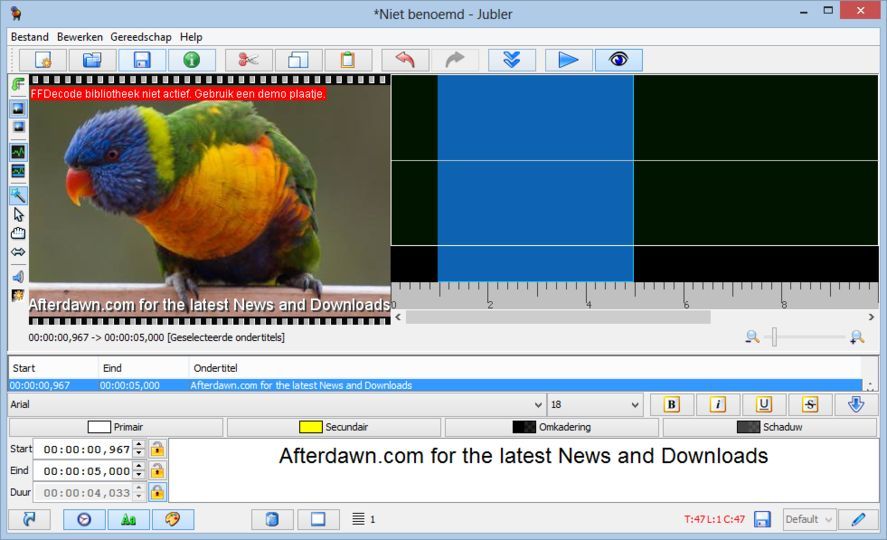The width and height of the screenshot is (887, 540).
Task: Click the Eind column header
Action: [144, 368]
